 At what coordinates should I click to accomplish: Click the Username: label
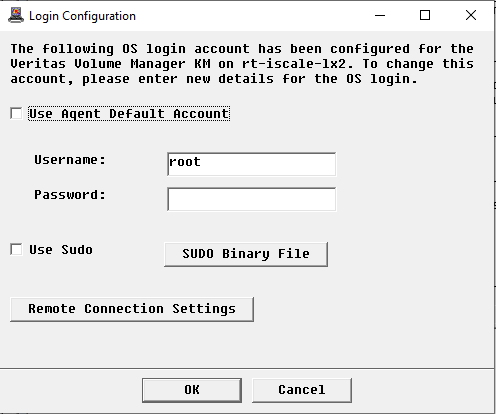click(x=70, y=160)
